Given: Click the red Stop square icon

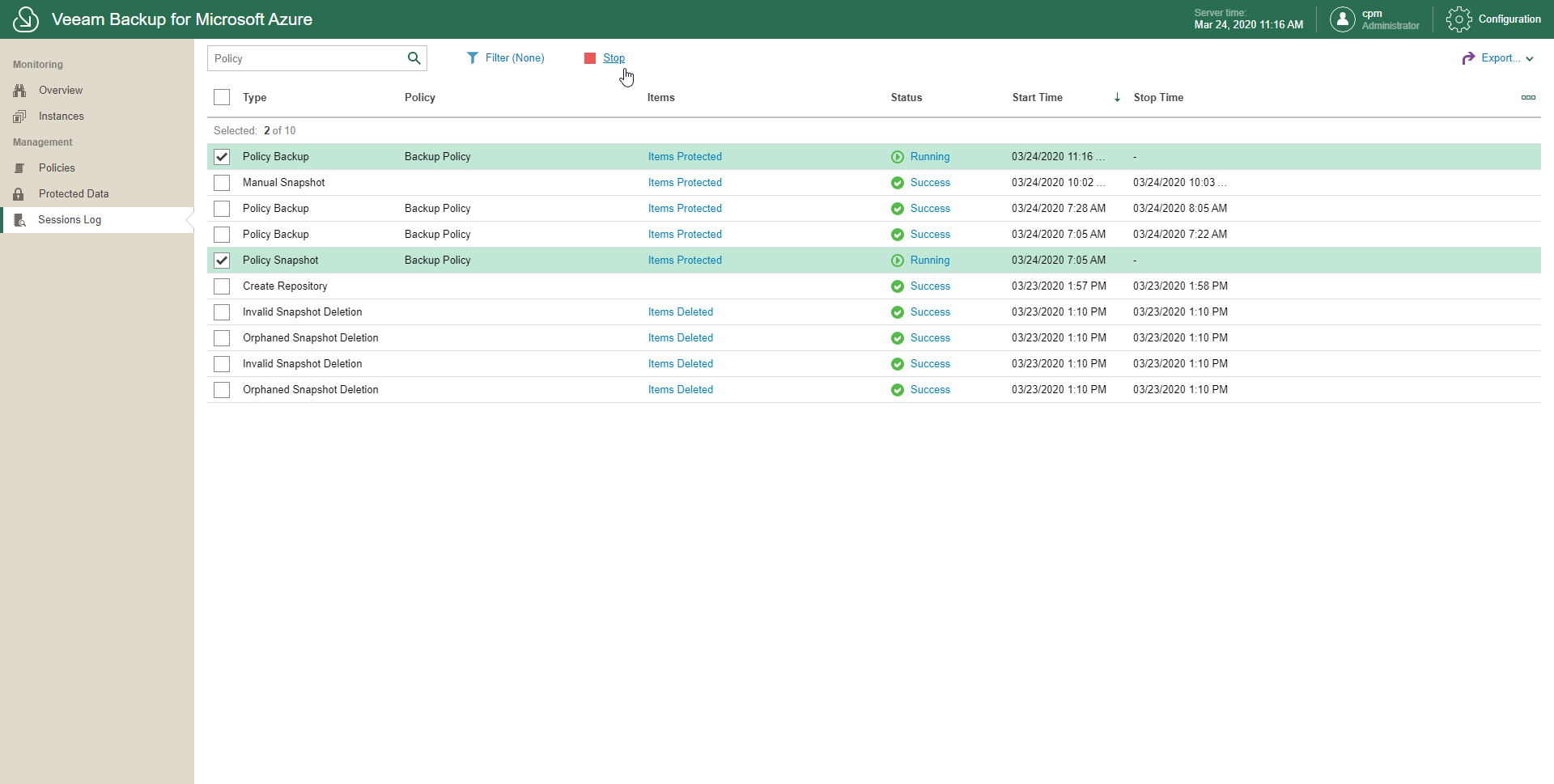Looking at the screenshot, I should point(590,58).
